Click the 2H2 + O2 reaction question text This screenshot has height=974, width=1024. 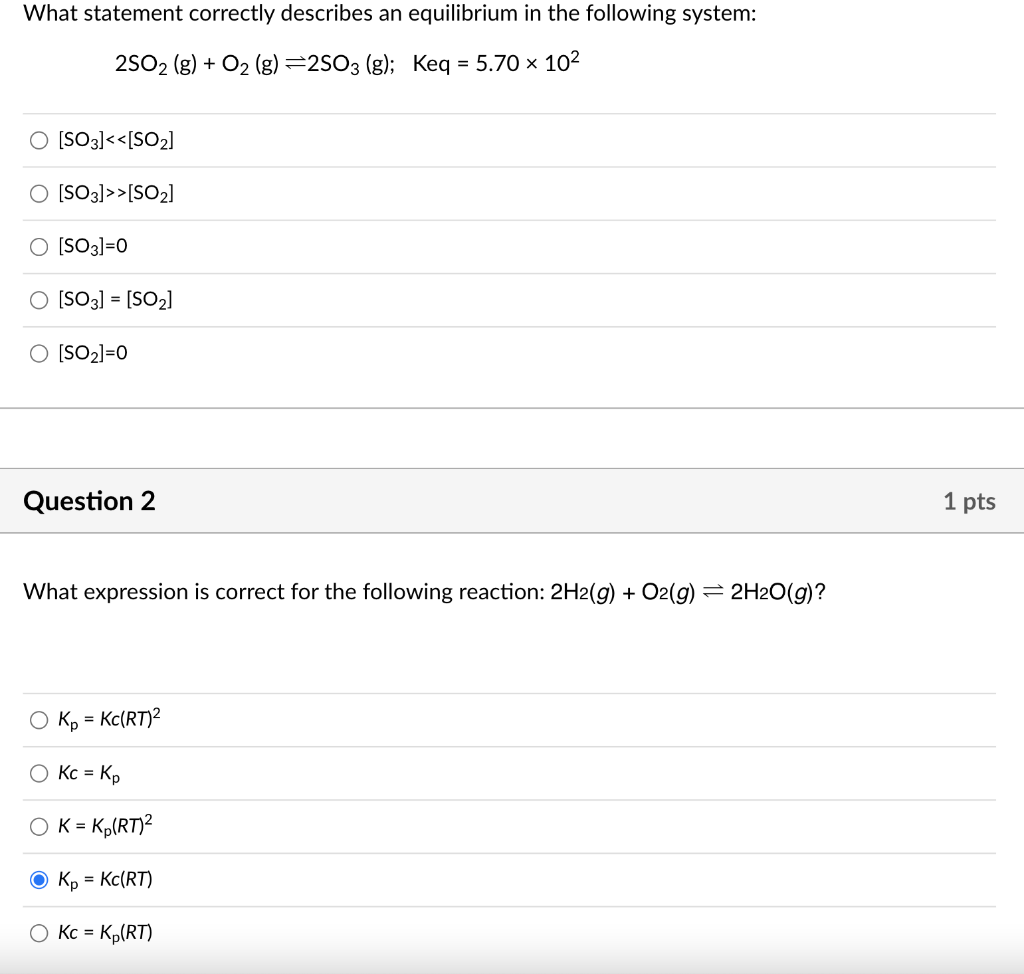pyautogui.click(x=424, y=592)
